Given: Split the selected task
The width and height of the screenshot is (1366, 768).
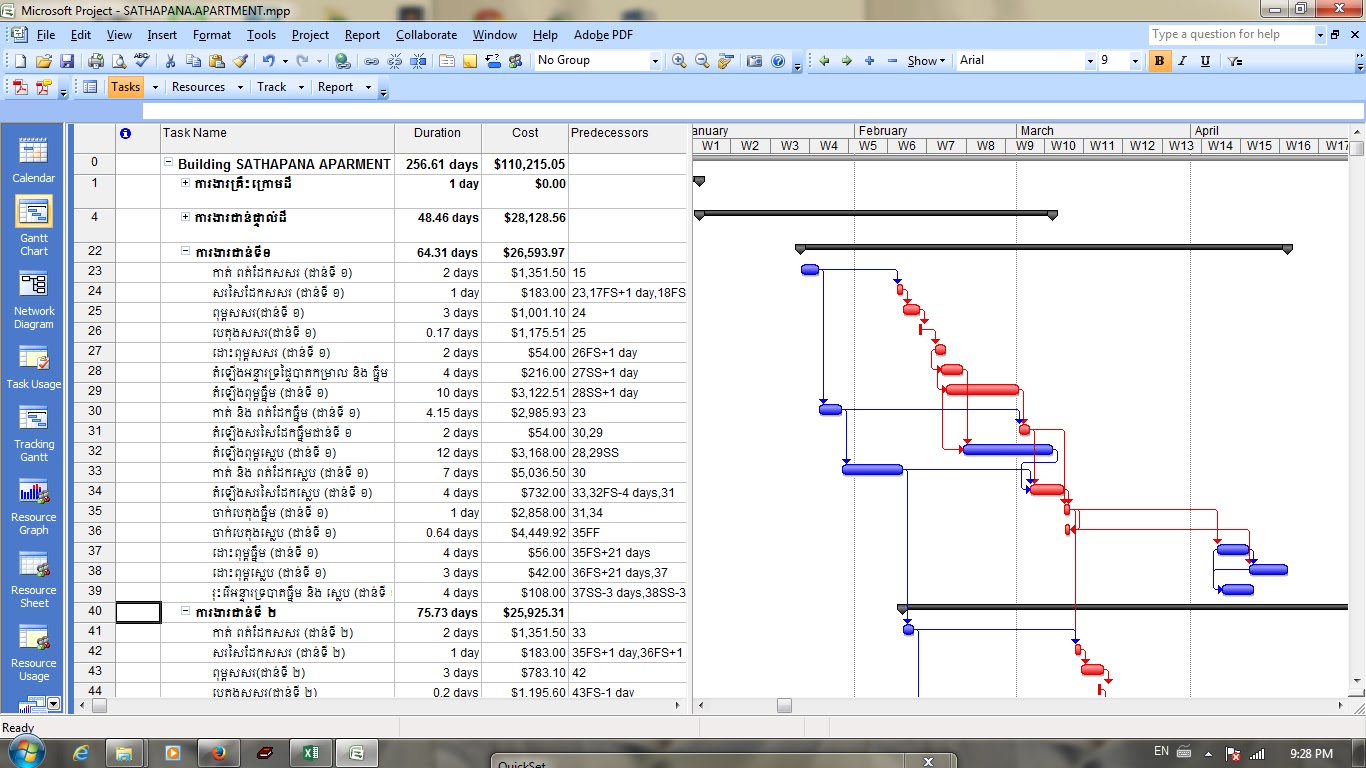Looking at the screenshot, I should (x=418, y=61).
